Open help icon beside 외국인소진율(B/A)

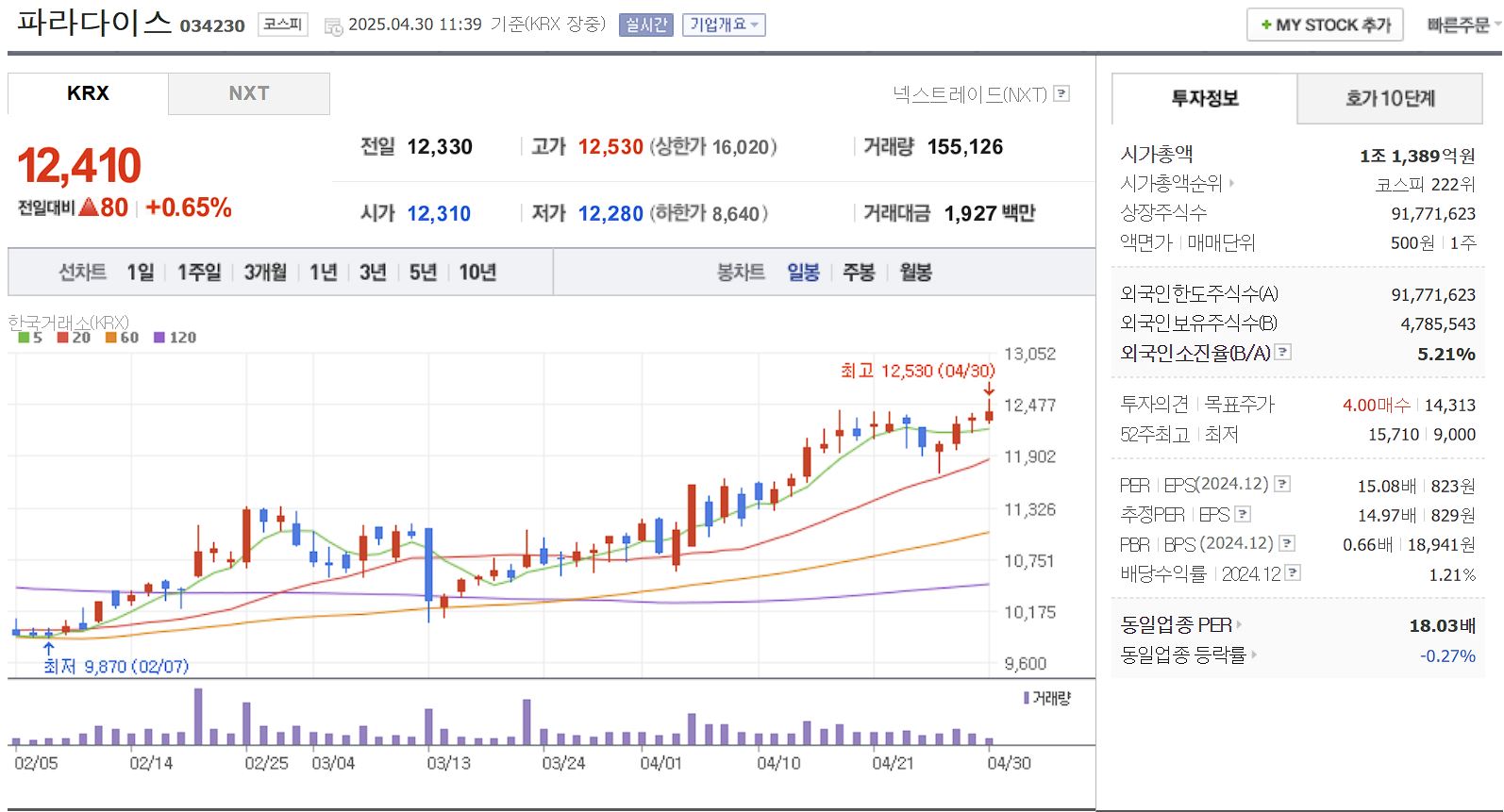1282,352
